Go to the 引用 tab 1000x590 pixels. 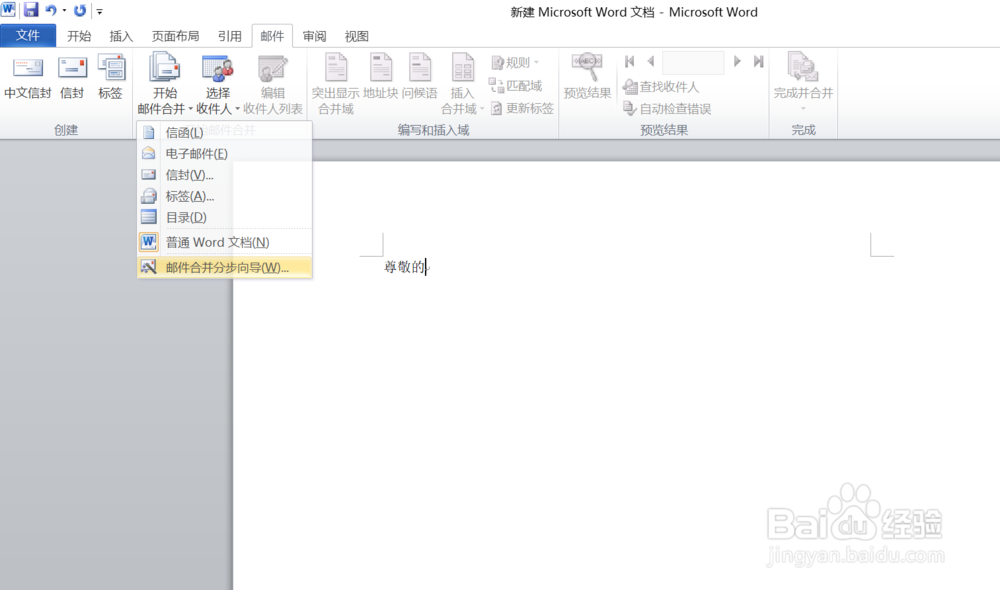click(230, 36)
